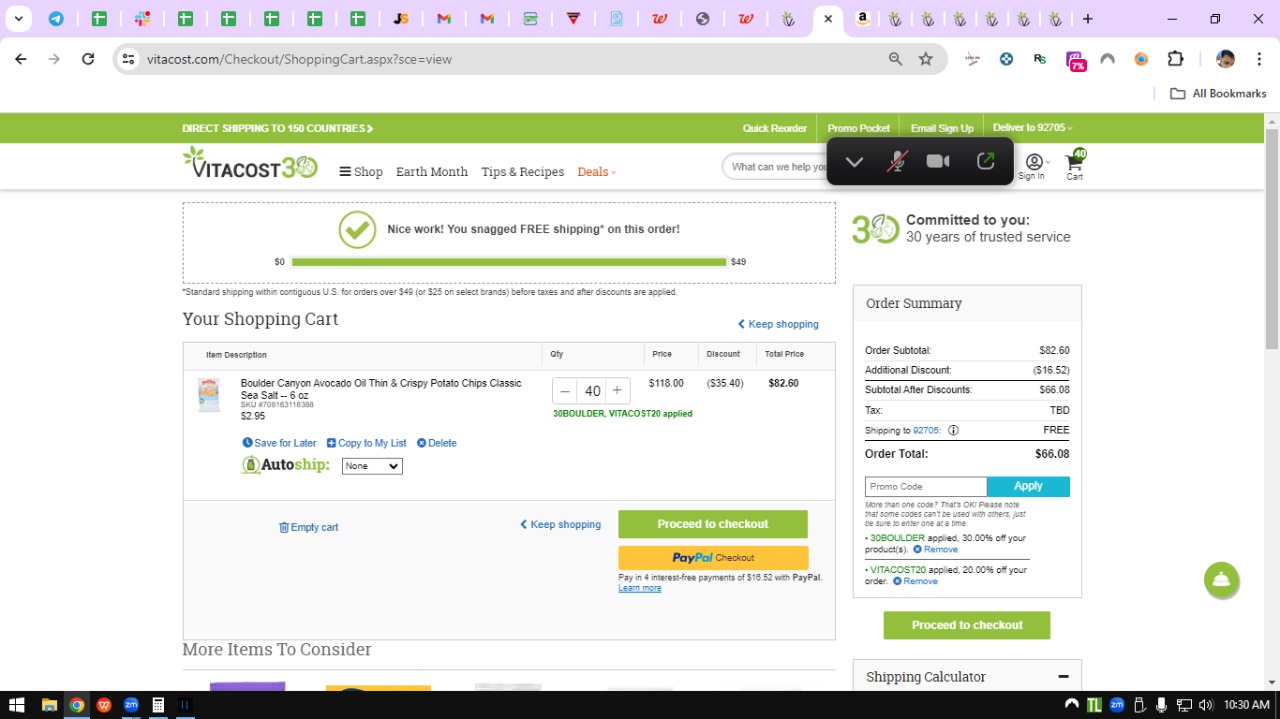Image resolution: width=1280 pixels, height=719 pixels.
Task: Open Calculator from taskbar
Action: [x=157, y=705]
